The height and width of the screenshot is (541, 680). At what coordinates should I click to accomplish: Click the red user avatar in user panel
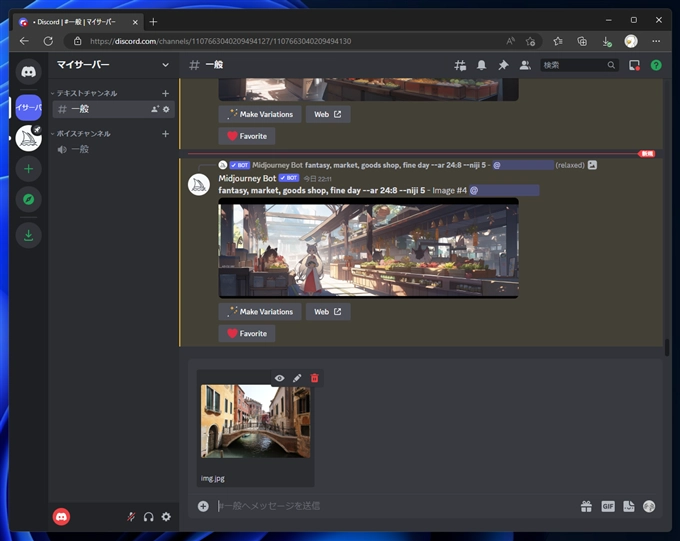point(61,517)
